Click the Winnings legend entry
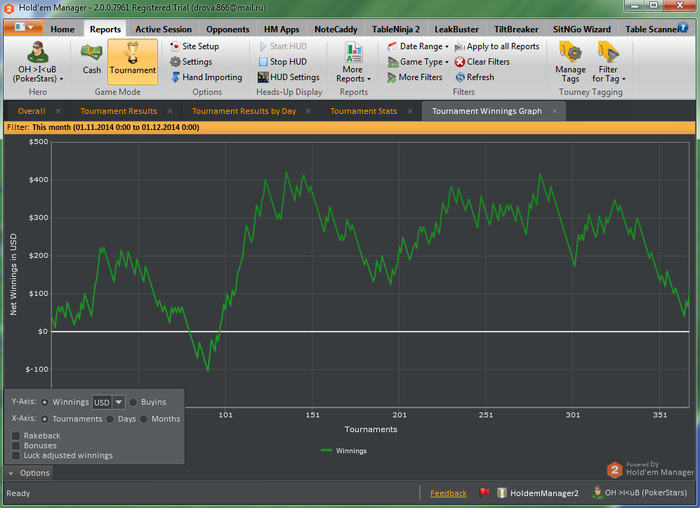The image size is (700, 508). (344, 451)
